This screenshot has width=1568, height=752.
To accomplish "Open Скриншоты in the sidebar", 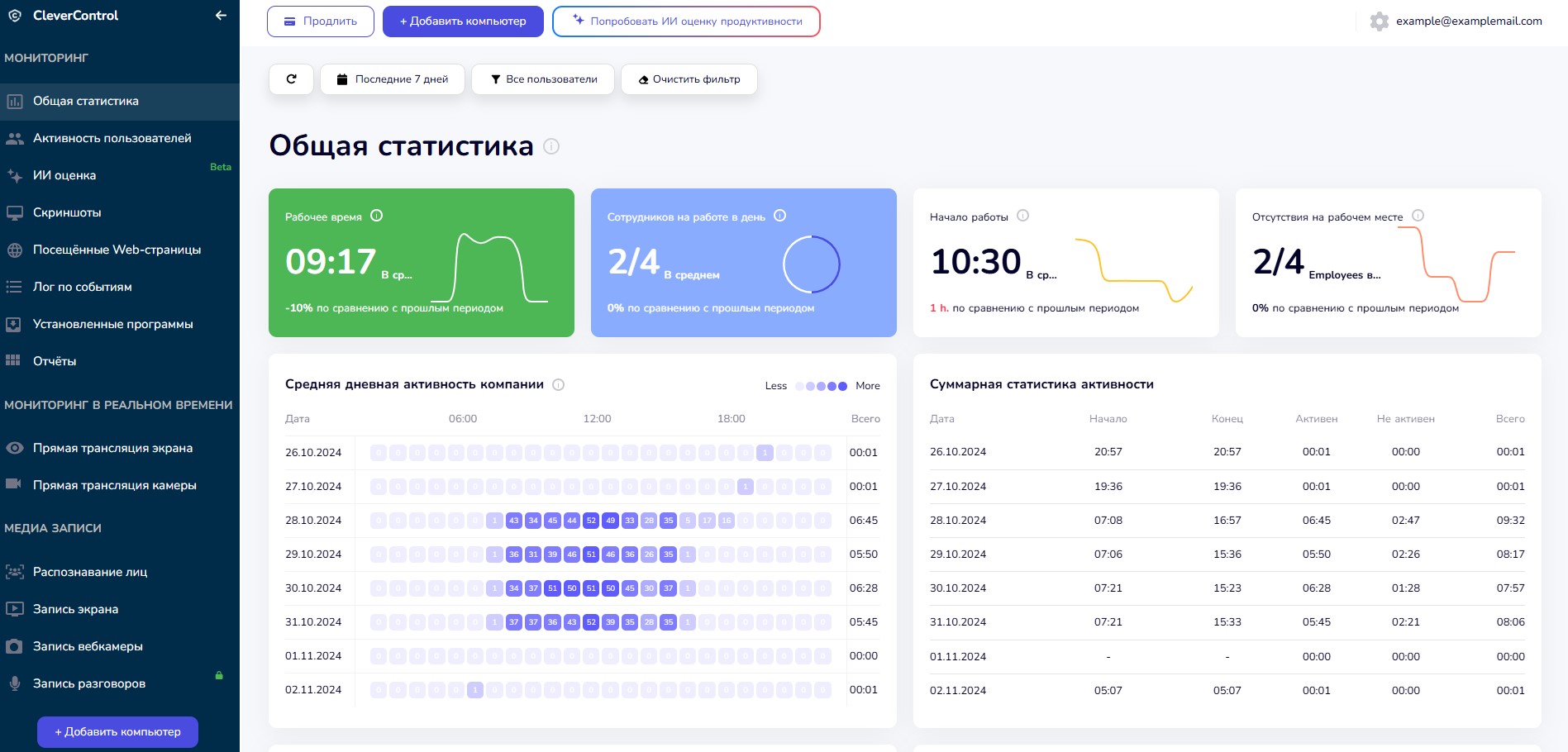I will tap(67, 212).
